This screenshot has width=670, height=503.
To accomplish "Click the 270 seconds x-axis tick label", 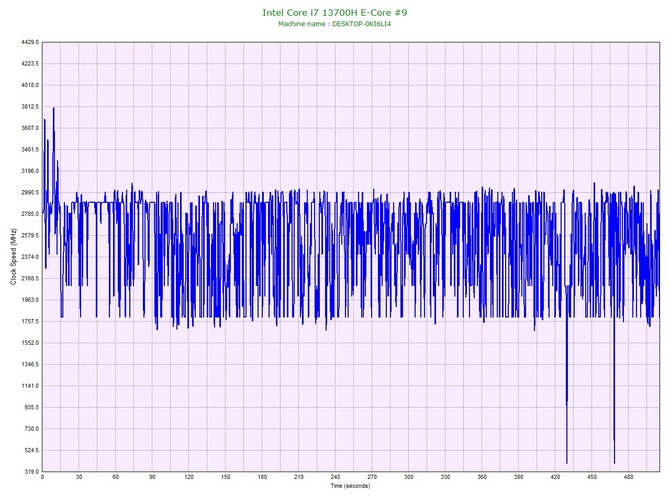I will click(x=372, y=477).
